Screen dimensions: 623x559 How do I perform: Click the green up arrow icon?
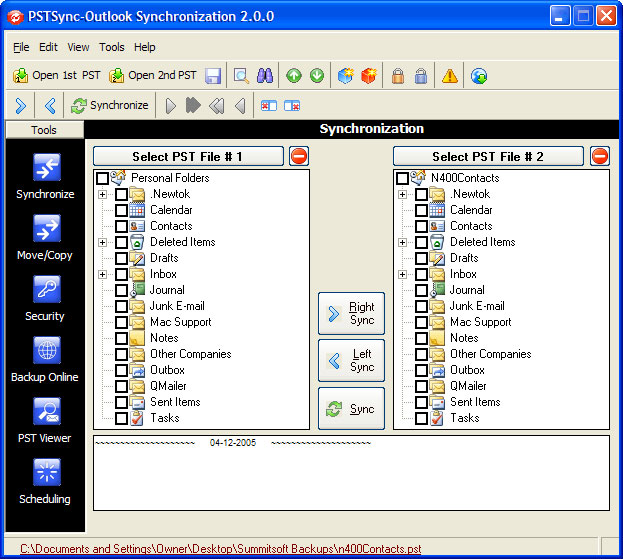point(294,75)
